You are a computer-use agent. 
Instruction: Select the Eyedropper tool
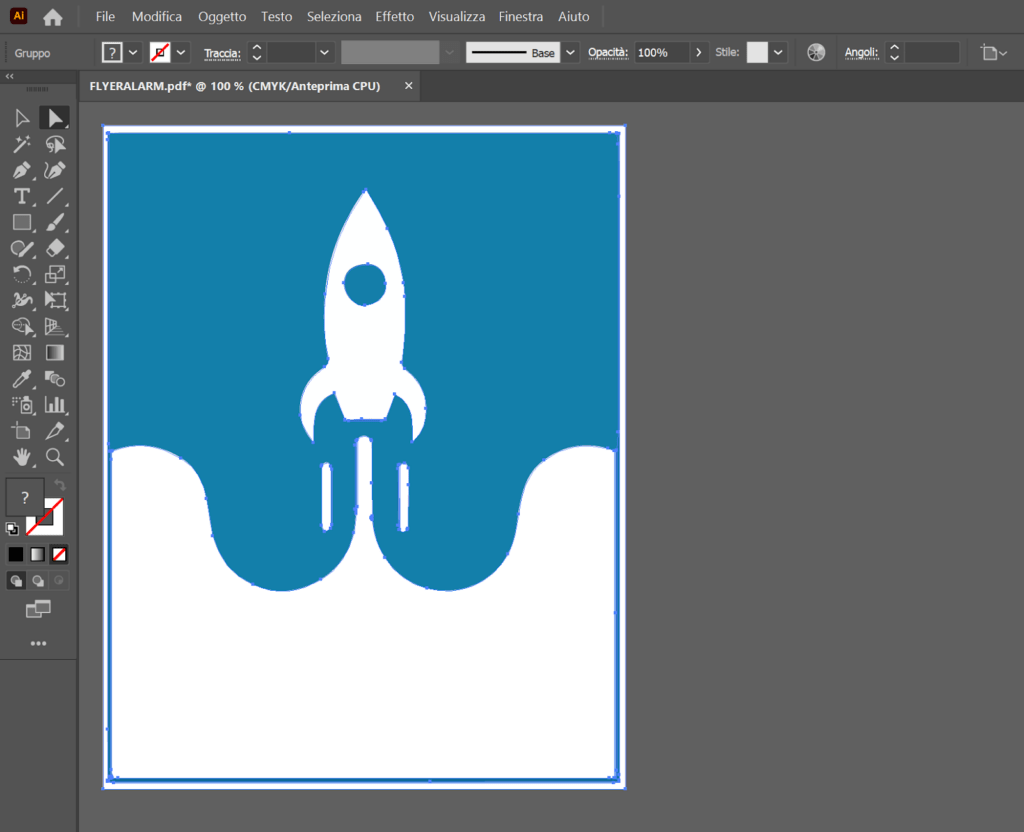pos(22,379)
